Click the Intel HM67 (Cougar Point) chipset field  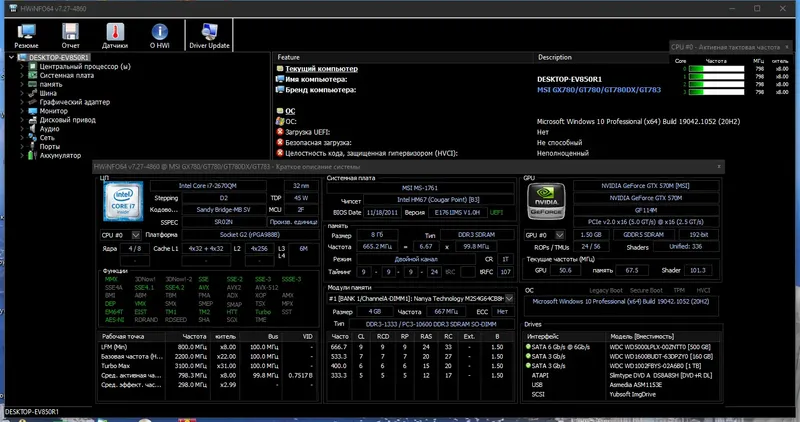438,200
